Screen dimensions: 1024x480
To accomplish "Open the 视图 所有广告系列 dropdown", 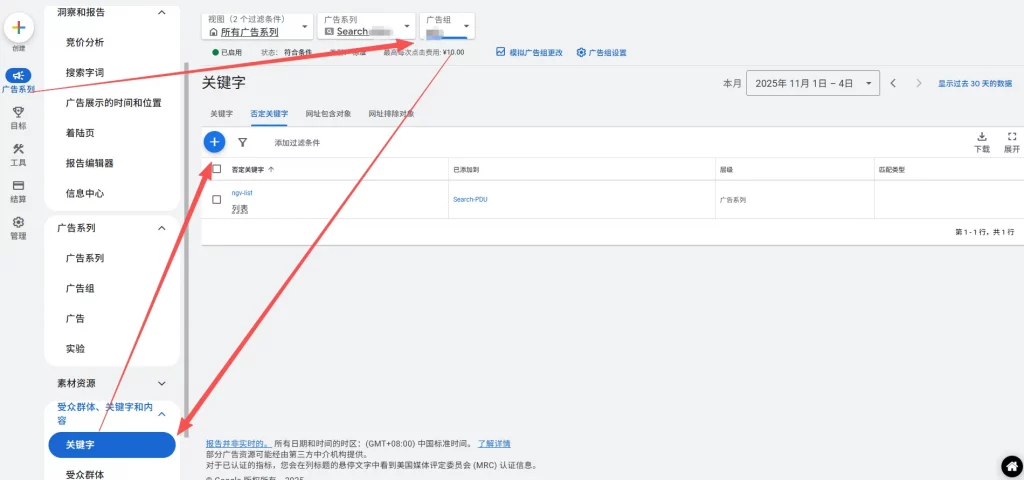I will (x=257, y=26).
